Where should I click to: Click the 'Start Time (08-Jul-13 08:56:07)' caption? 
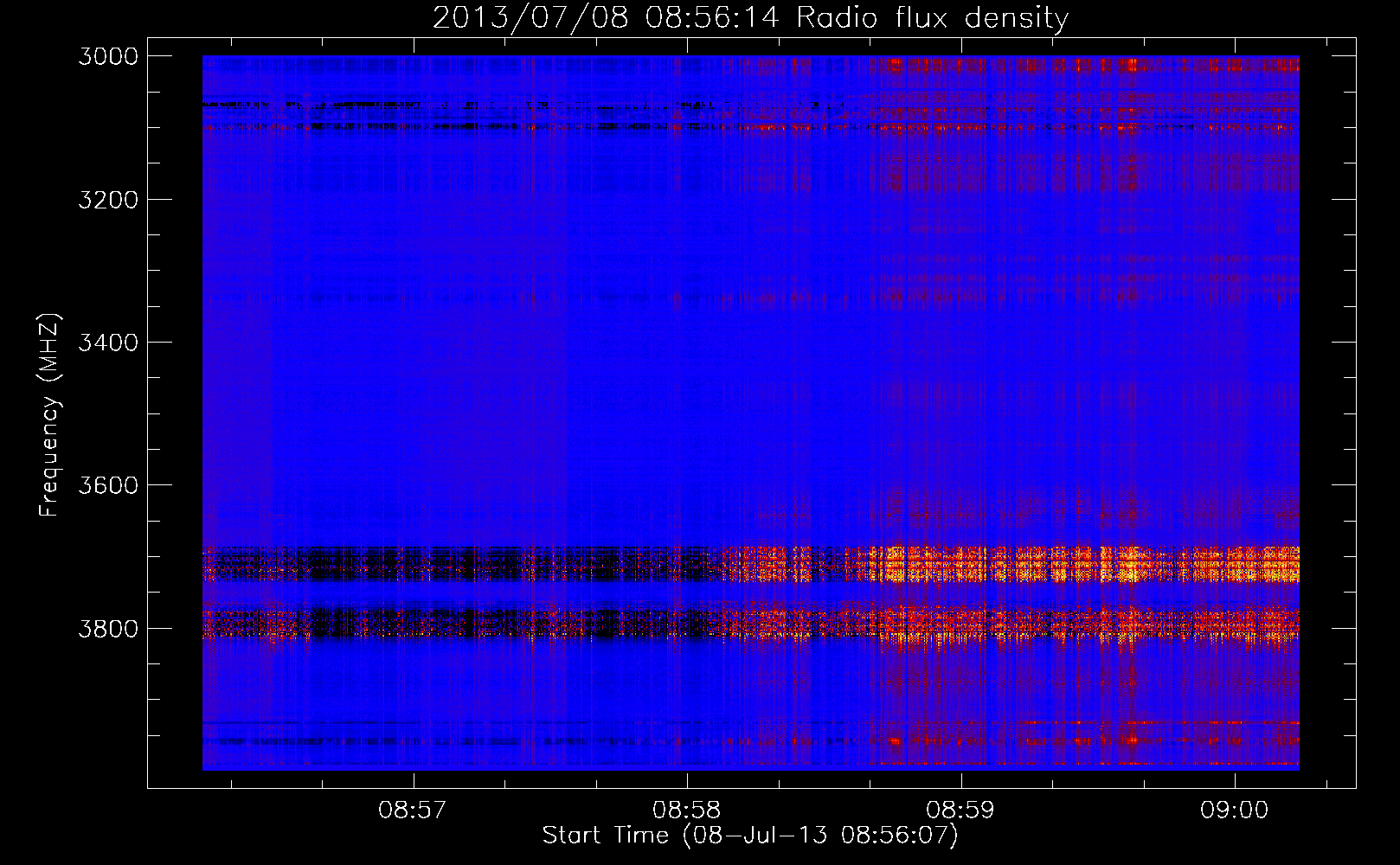tap(750, 836)
